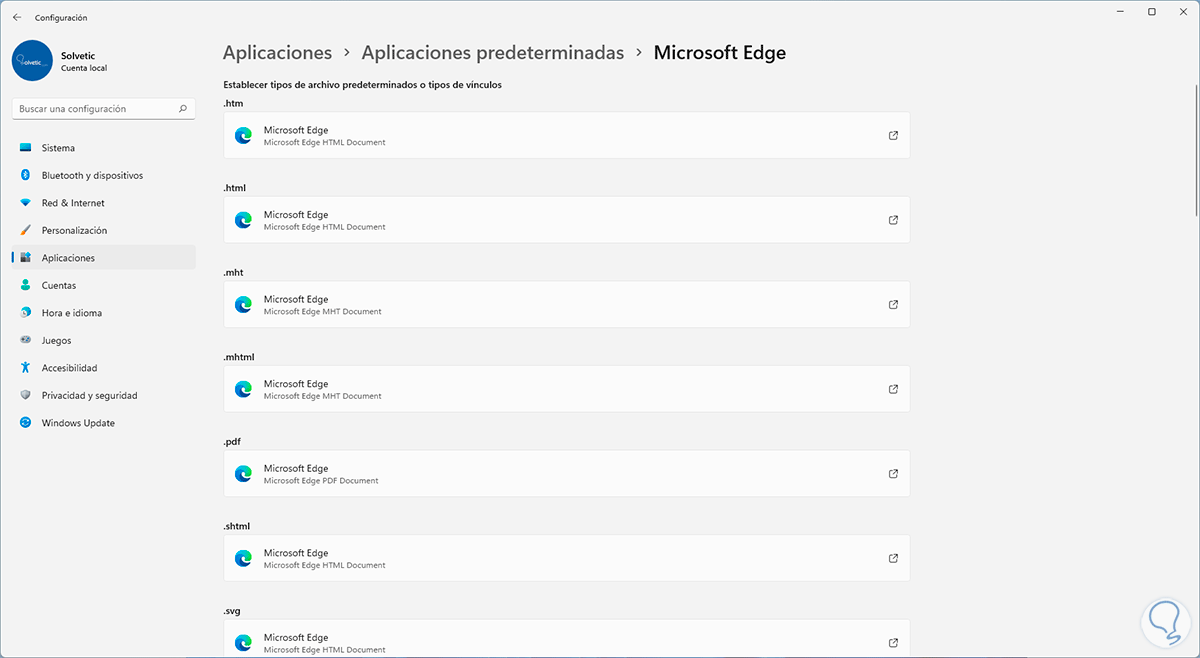Go back to Aplicaciones predeterminadas breadcrumb

(492, 52)
